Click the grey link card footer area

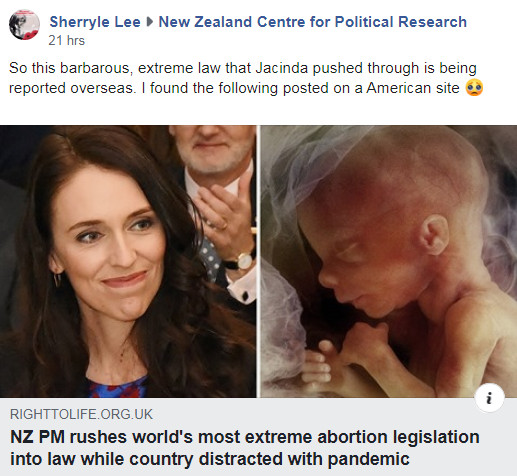coord(258,437)
